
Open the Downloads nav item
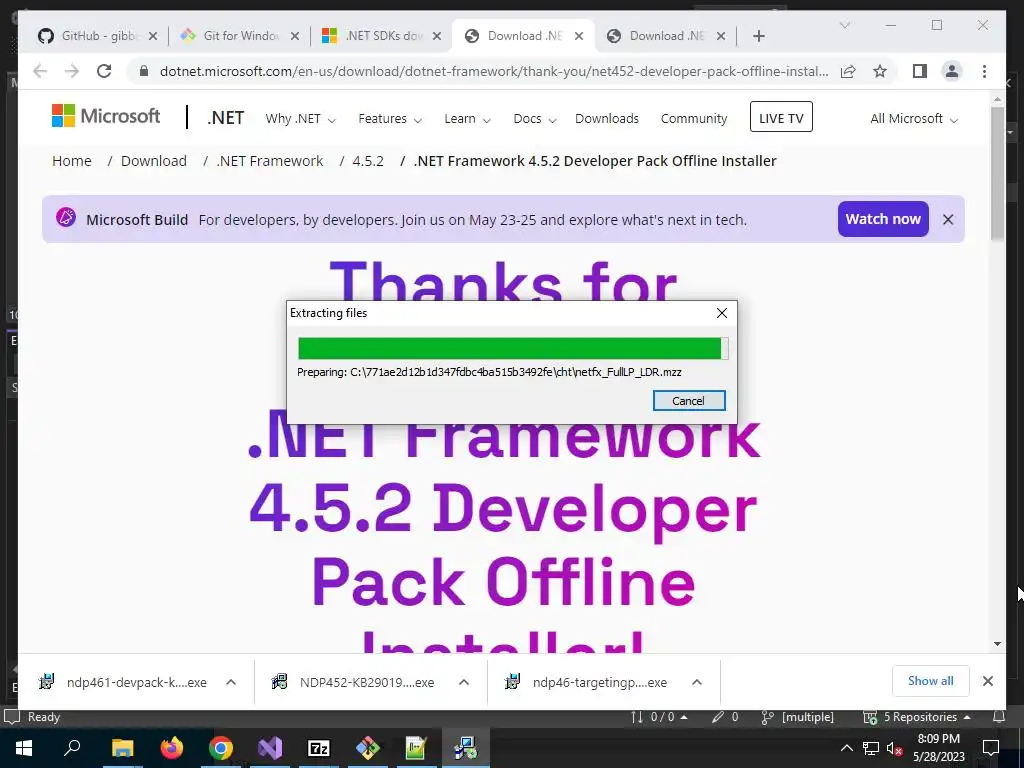(607, 119)
